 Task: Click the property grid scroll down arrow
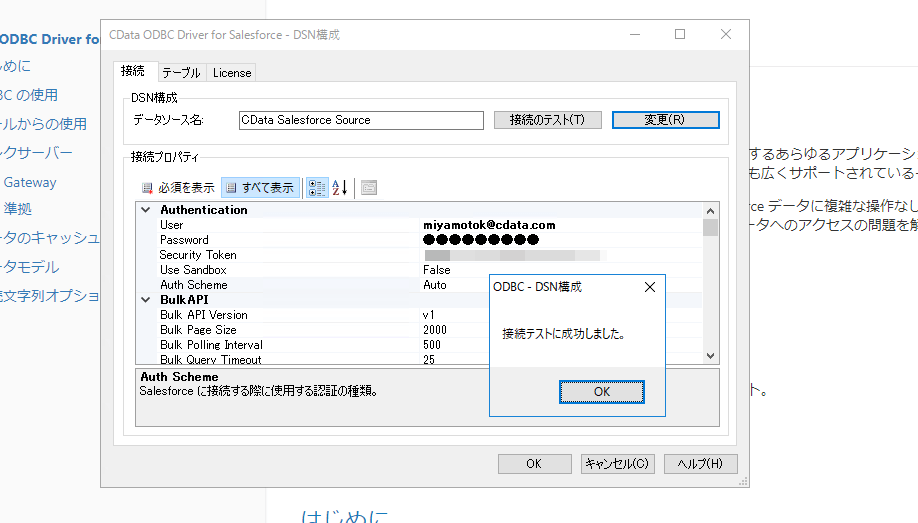[710, 355]
